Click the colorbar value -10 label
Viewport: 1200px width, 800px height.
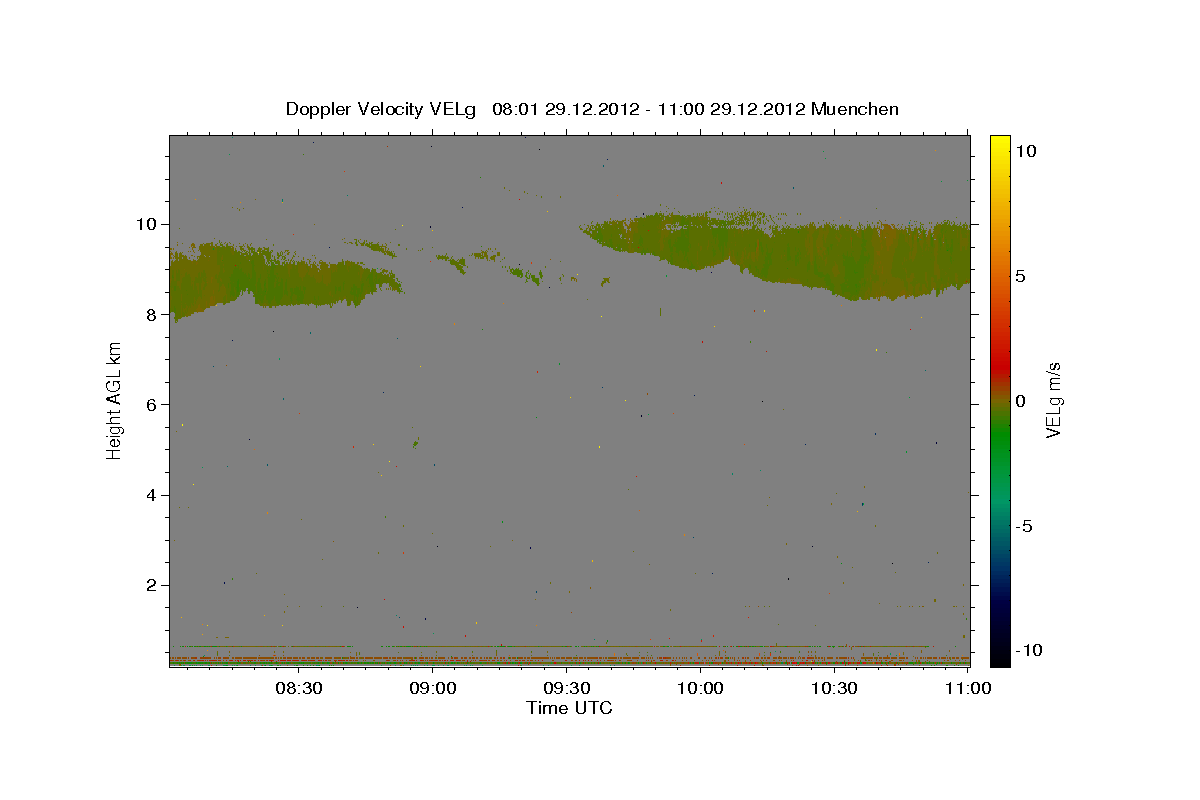[1028, 651]
